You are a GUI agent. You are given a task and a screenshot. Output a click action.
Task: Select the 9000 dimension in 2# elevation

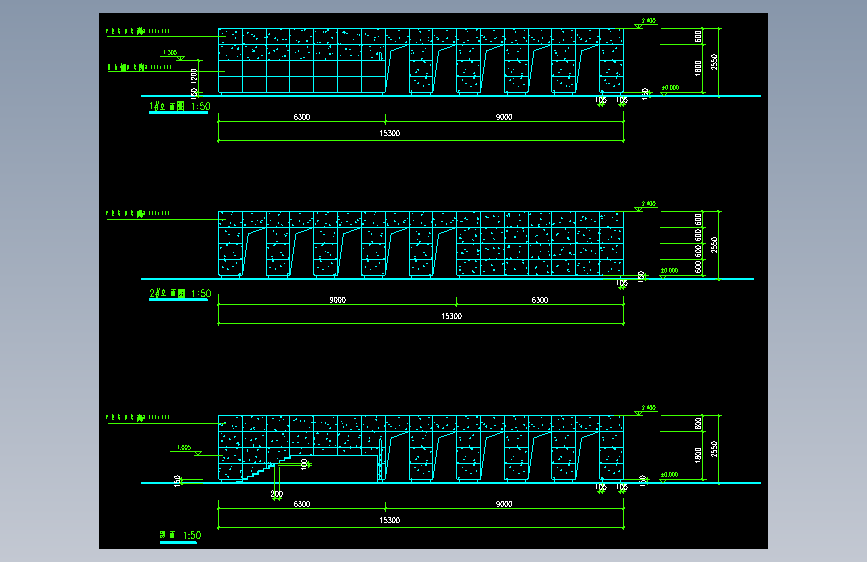337,300
